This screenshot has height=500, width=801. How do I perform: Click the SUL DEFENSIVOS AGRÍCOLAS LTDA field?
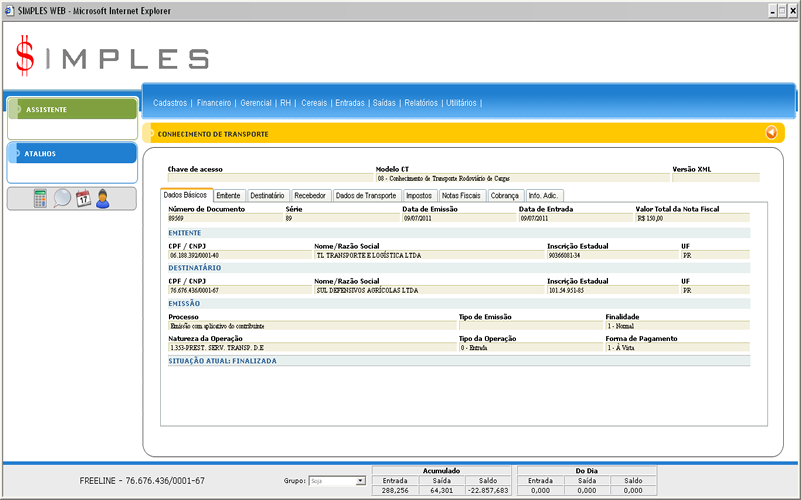(x=430, y=290)
